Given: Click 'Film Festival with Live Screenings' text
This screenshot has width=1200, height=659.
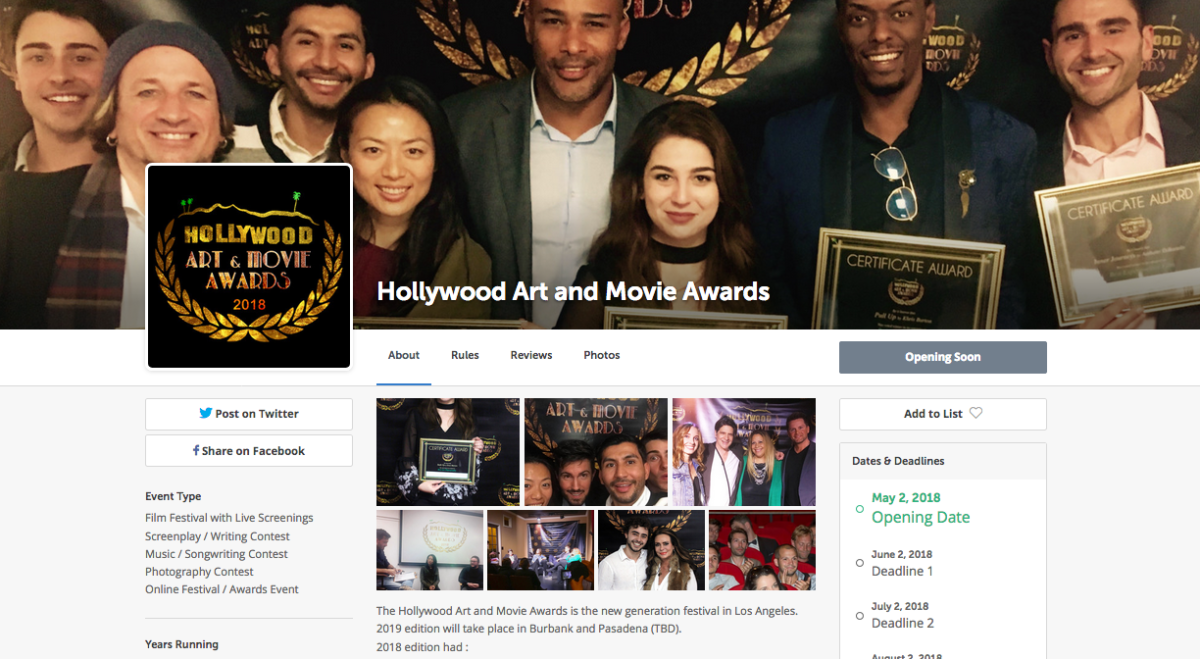Looking at the screenshot, I should coord(229,518).
